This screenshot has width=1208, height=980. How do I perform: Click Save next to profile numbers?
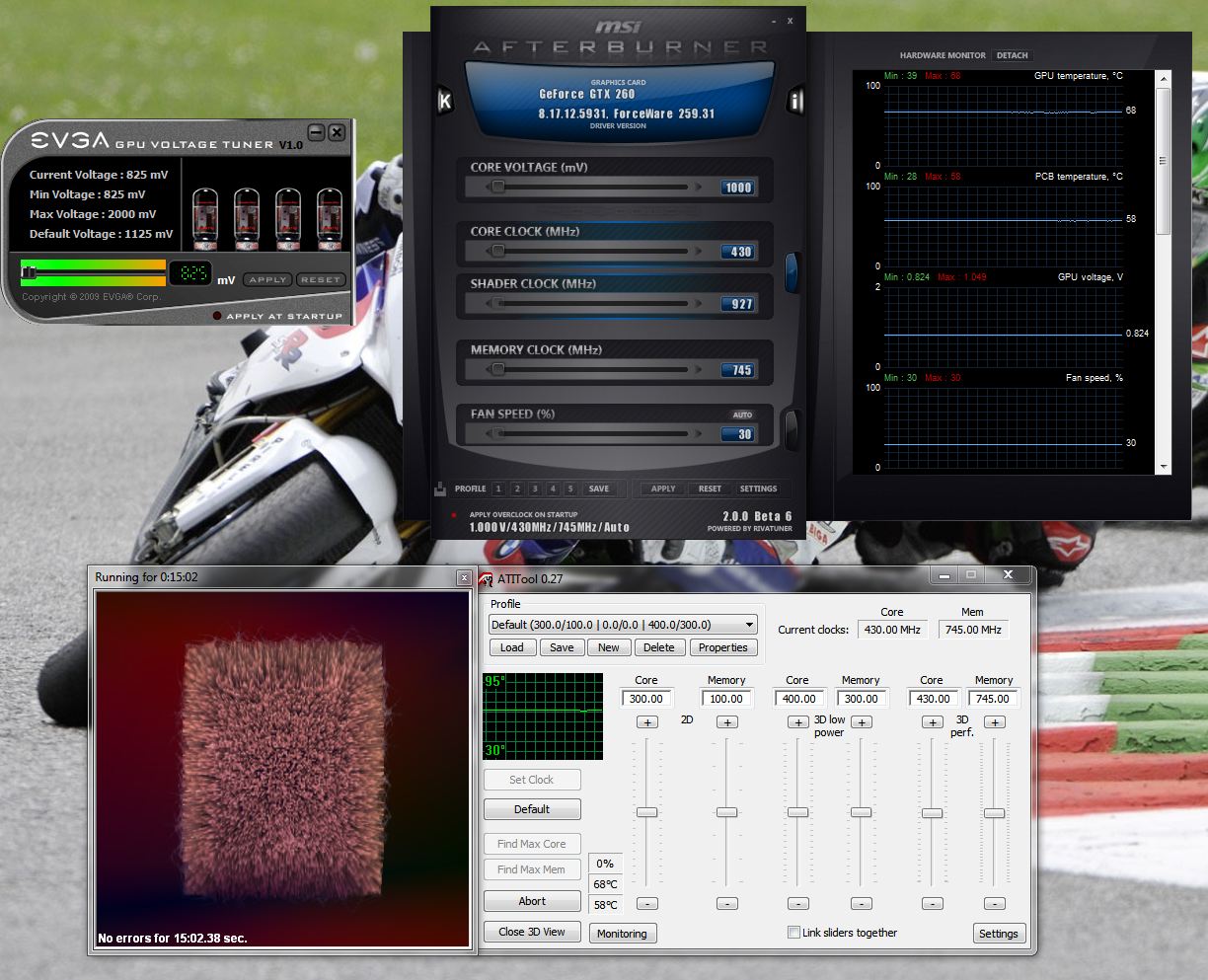(599, 489)
